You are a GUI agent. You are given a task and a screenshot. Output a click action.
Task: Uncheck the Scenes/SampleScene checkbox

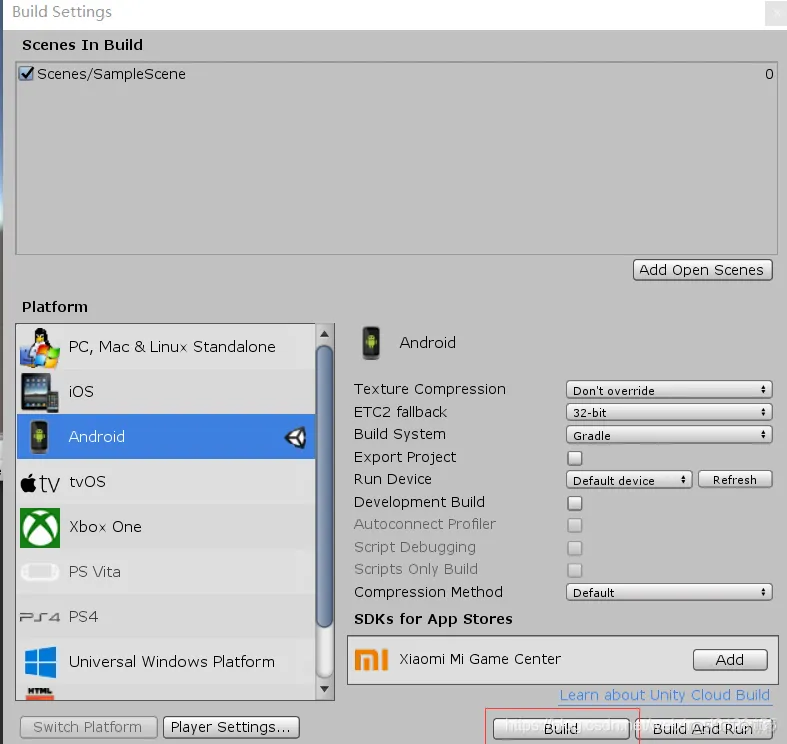coord(26,73)
